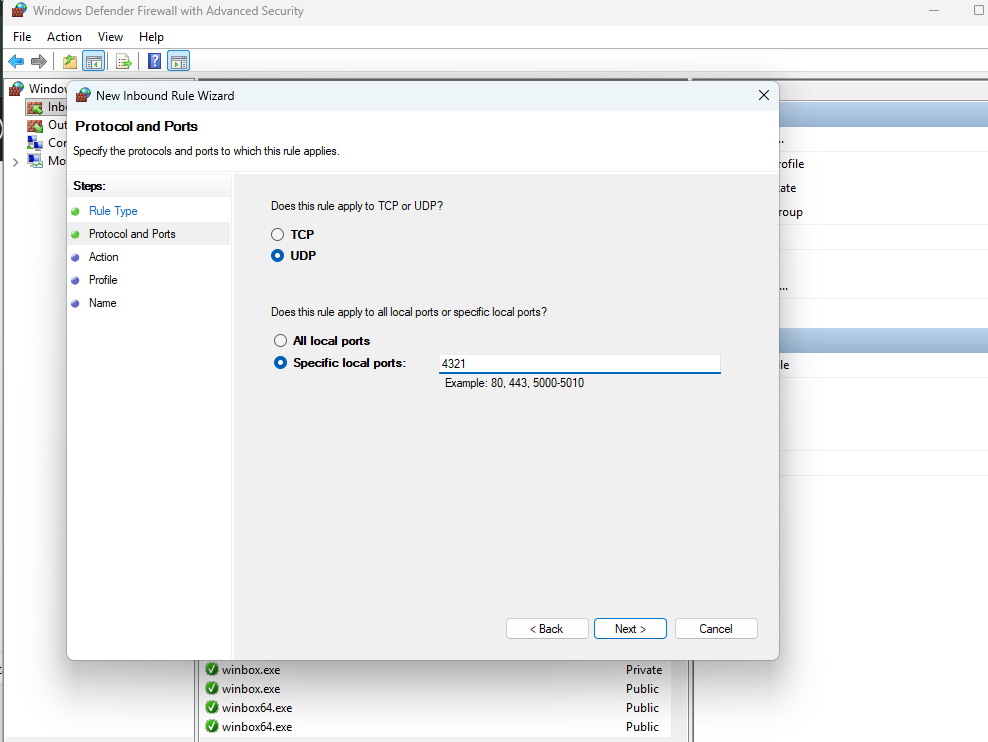Click the 'Example: 80, 443, 5000-5010' hint text

(514, 383)
